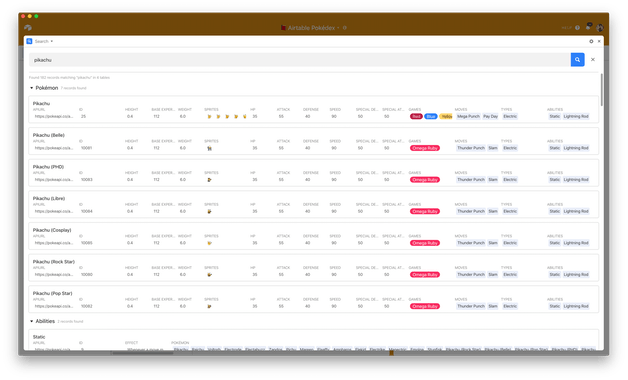Open the Pikachu record card
628x380 pixels.
tap(314, 109)
